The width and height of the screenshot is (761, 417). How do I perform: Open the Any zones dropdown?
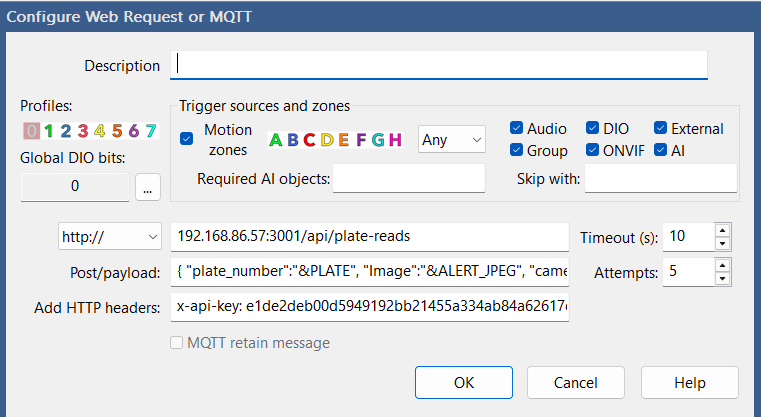coord(451,139)
